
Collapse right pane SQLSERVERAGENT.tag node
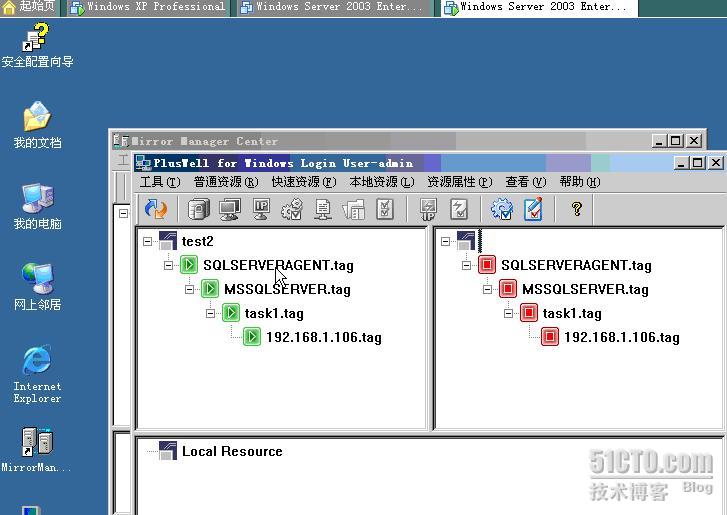click(x=466, y=265)
